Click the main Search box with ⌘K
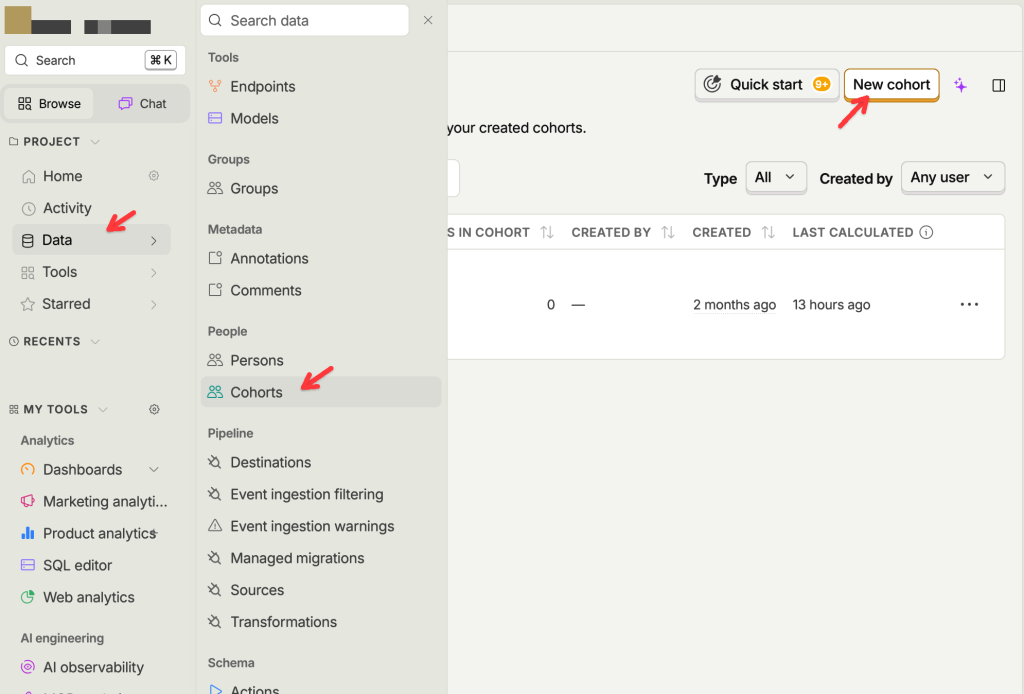The image size is (1024, 694). point(95,61)
